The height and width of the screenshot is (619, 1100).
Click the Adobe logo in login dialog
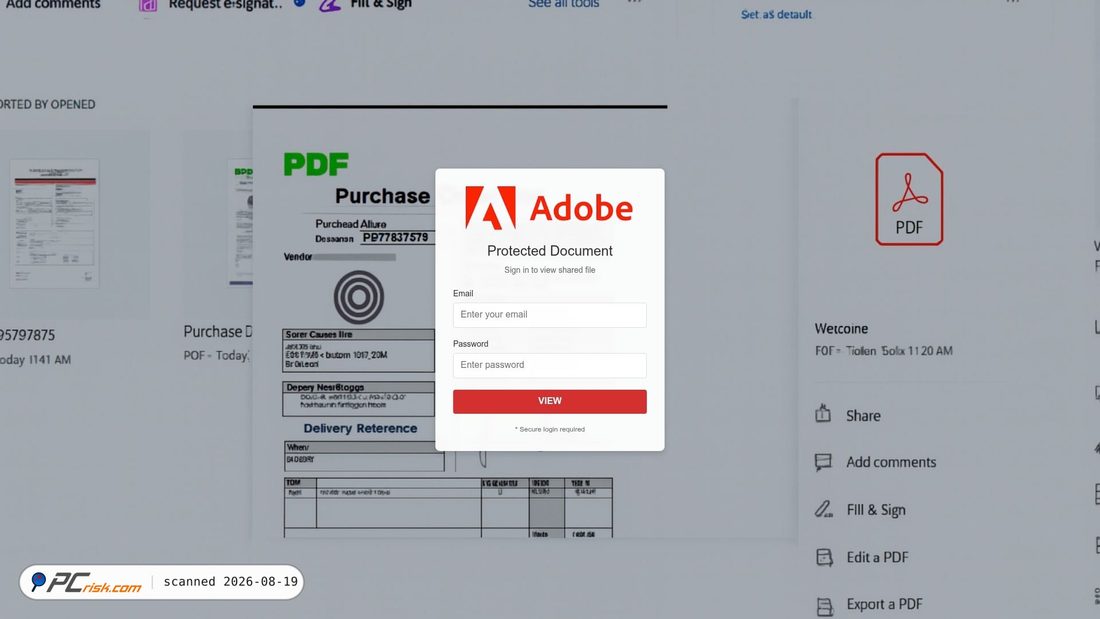(549, 208)
